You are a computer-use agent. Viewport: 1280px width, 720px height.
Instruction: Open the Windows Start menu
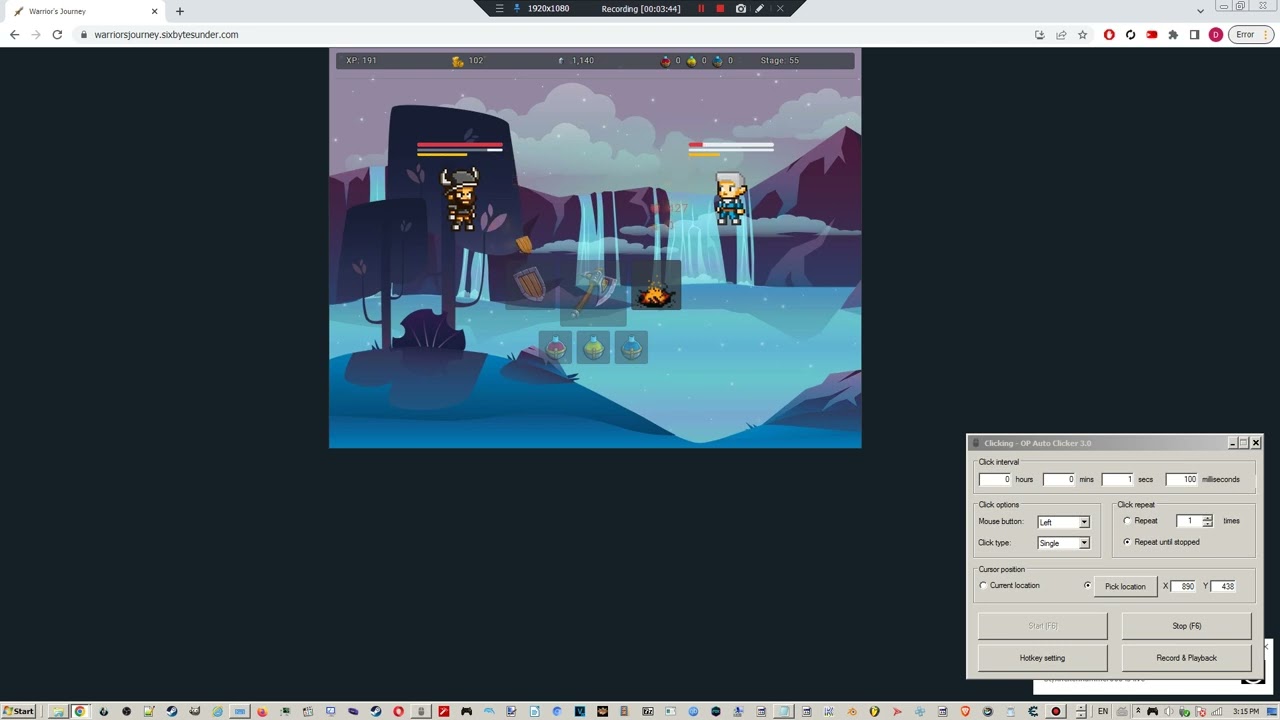coord(18,711)
